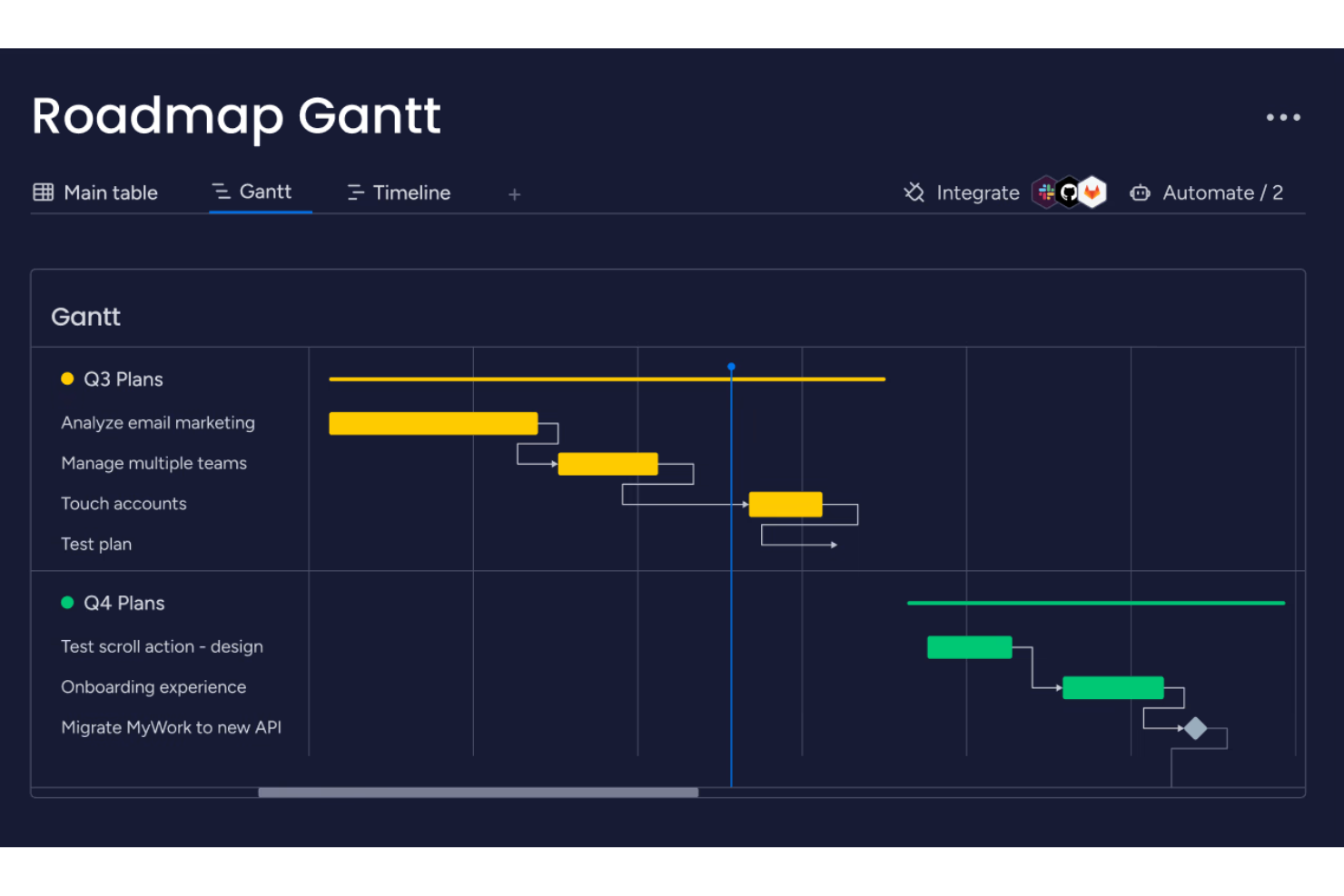Click the blue today marker line

731,576
